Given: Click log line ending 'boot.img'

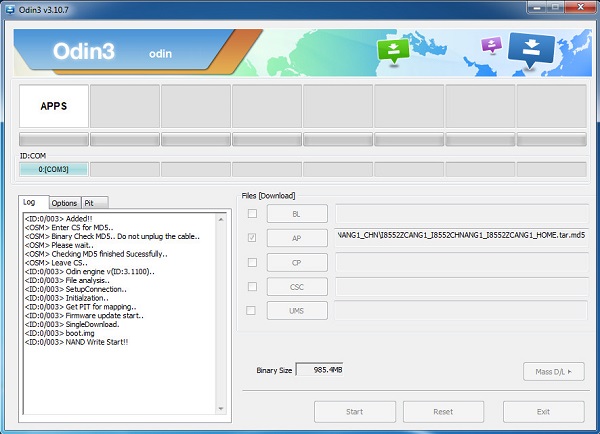Looking at the screenshot, I should click(59, 333).
